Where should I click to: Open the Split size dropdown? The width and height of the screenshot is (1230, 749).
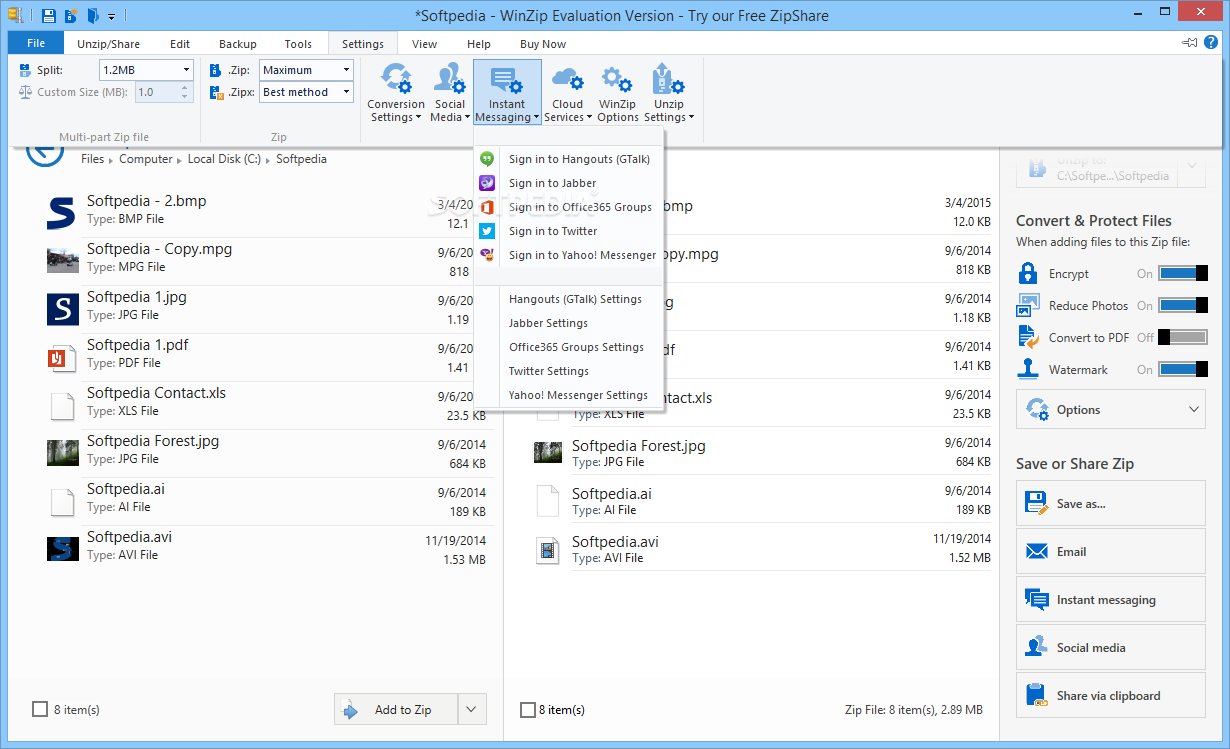[x=186, y=70]
